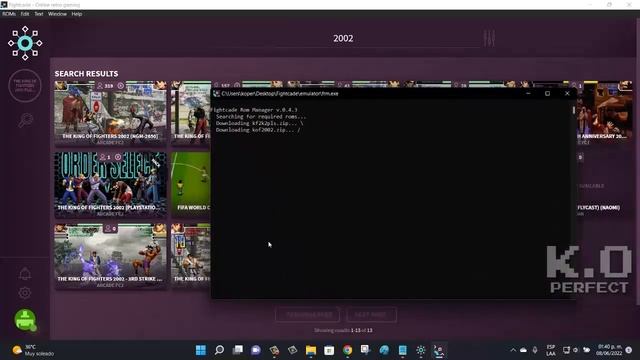The image size is (640, 360).
Task: Click the search field containing 2002
Action: tap(343, 39)
